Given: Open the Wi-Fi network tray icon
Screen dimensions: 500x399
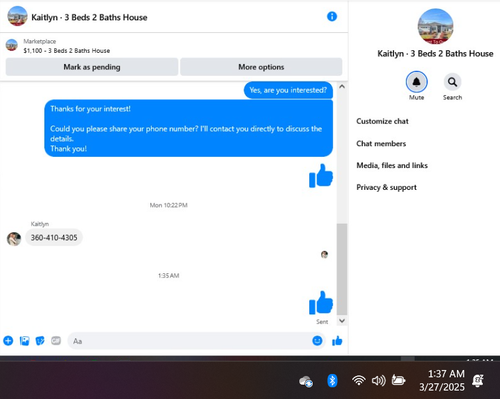Looking at the screenshot, I should [x=359, y=380].
